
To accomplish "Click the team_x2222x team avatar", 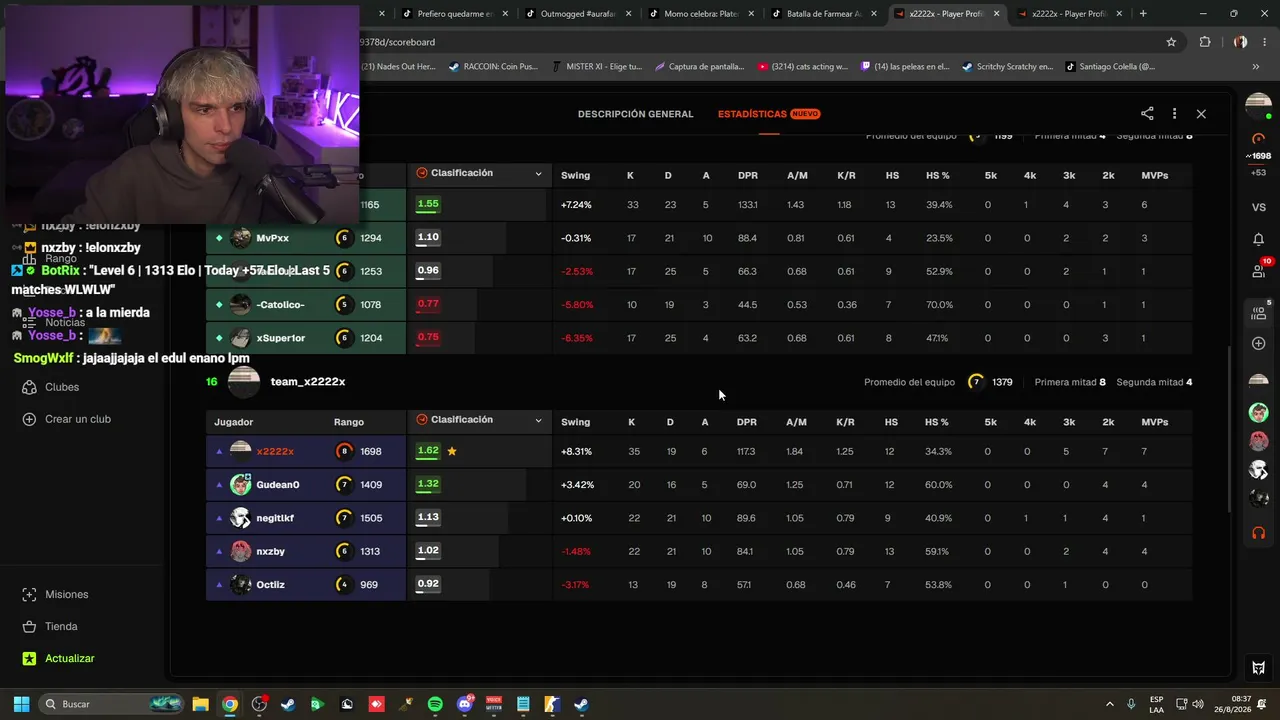I will tap(244, 382).
